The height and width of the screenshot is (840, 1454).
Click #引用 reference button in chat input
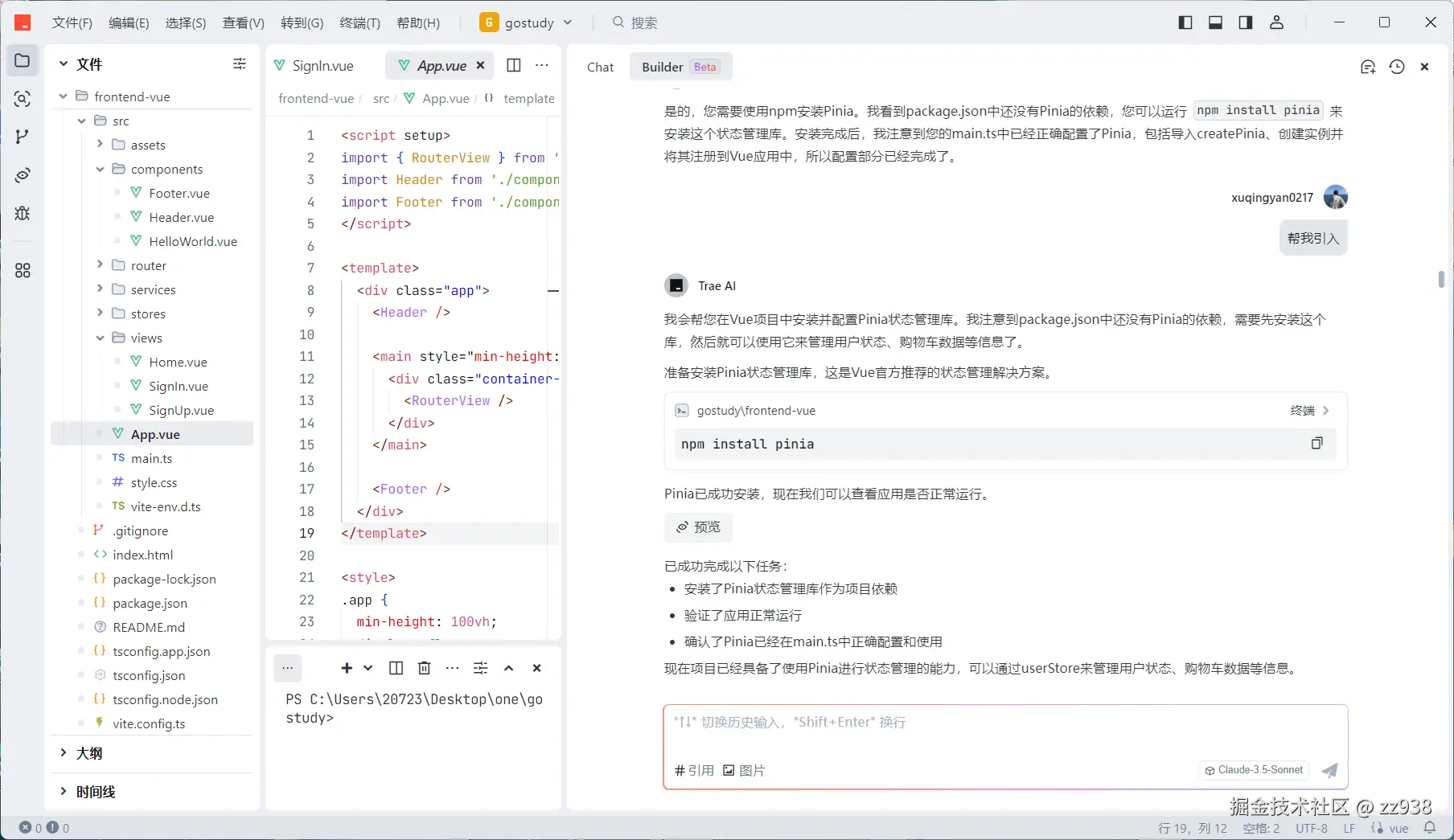pos(694,770)
